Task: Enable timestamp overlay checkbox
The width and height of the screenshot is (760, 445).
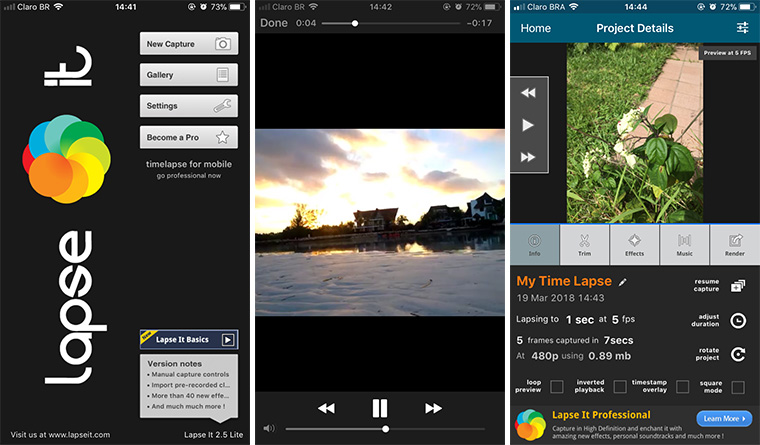Action: (x=682, y=386)
